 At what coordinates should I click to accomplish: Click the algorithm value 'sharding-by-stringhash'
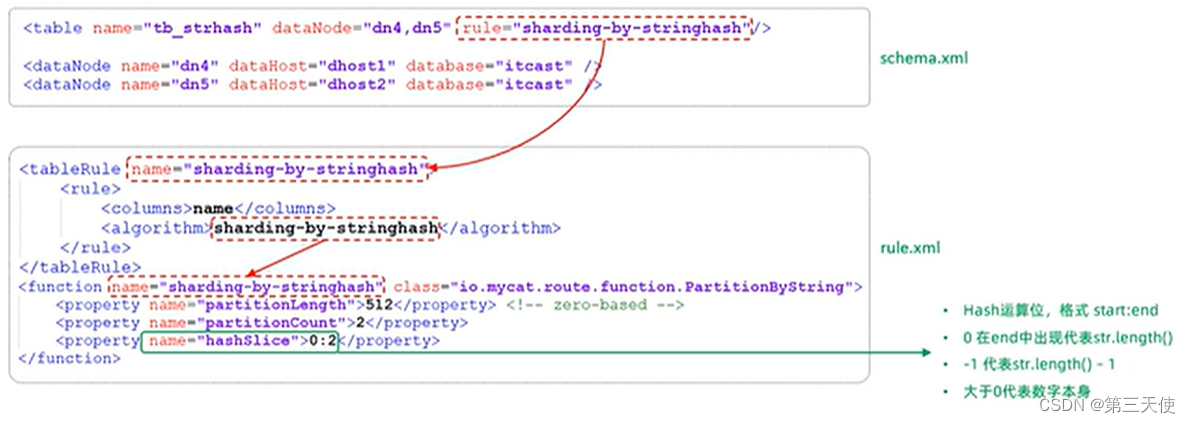pyautogui.click(x=325, y=228)
